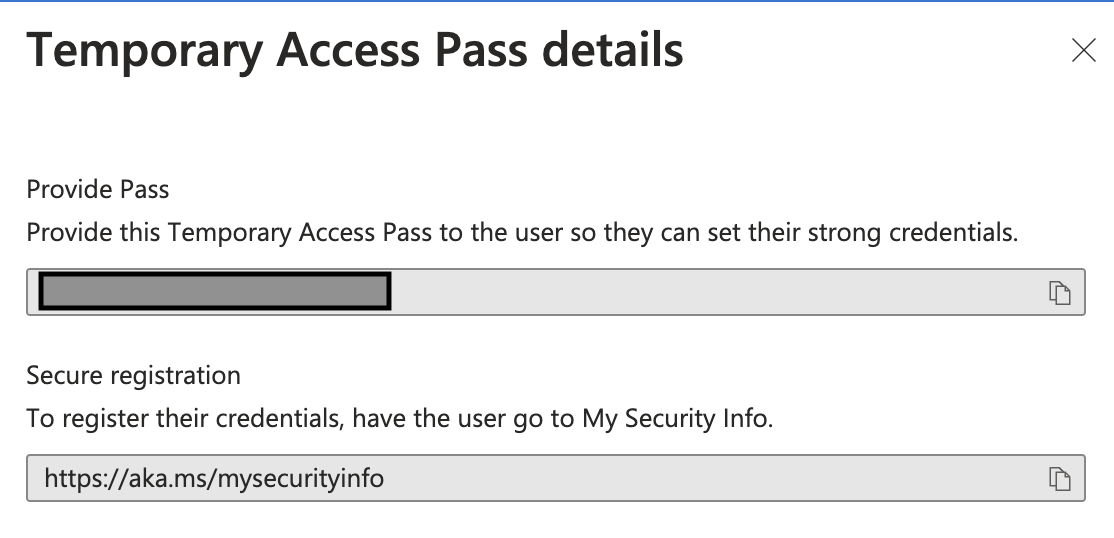1114x538 pixels.
Task: Click the "Secure registration" section label
Action: point(133,376)
